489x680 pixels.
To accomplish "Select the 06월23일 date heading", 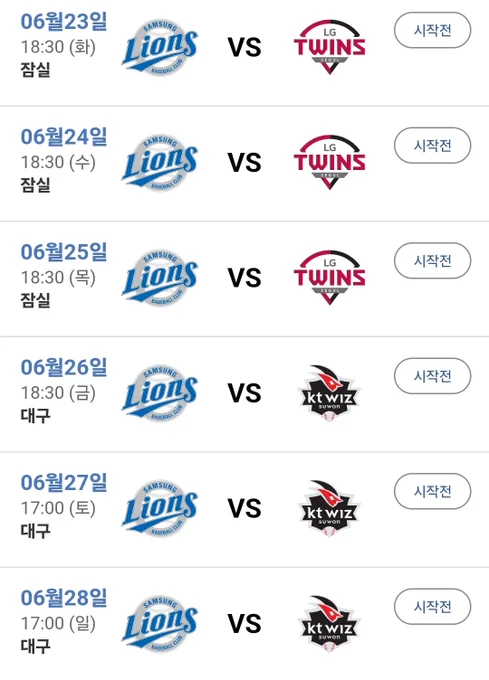I will [x=64, y=21].
